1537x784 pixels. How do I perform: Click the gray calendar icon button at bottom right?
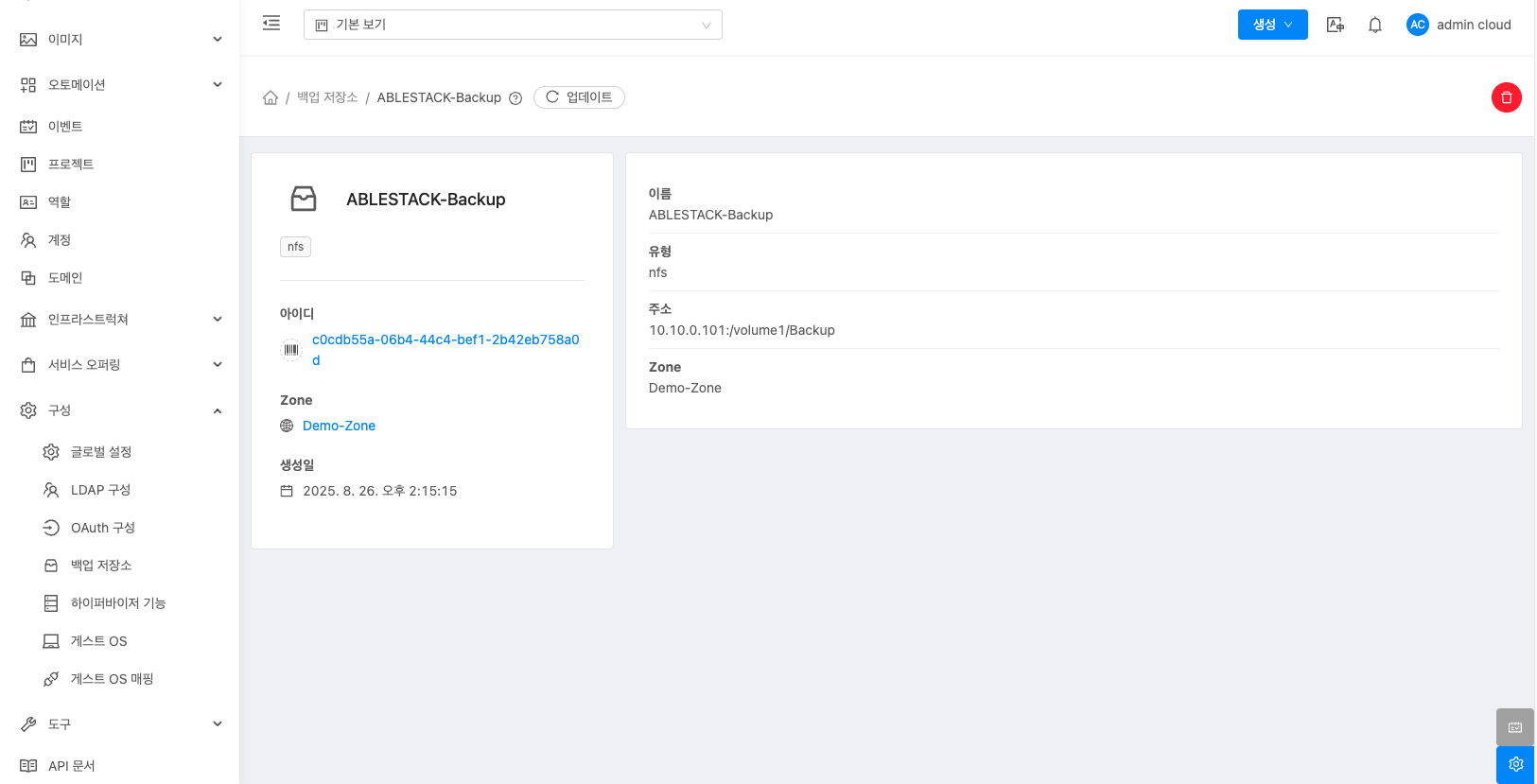tap(1515, 727)
